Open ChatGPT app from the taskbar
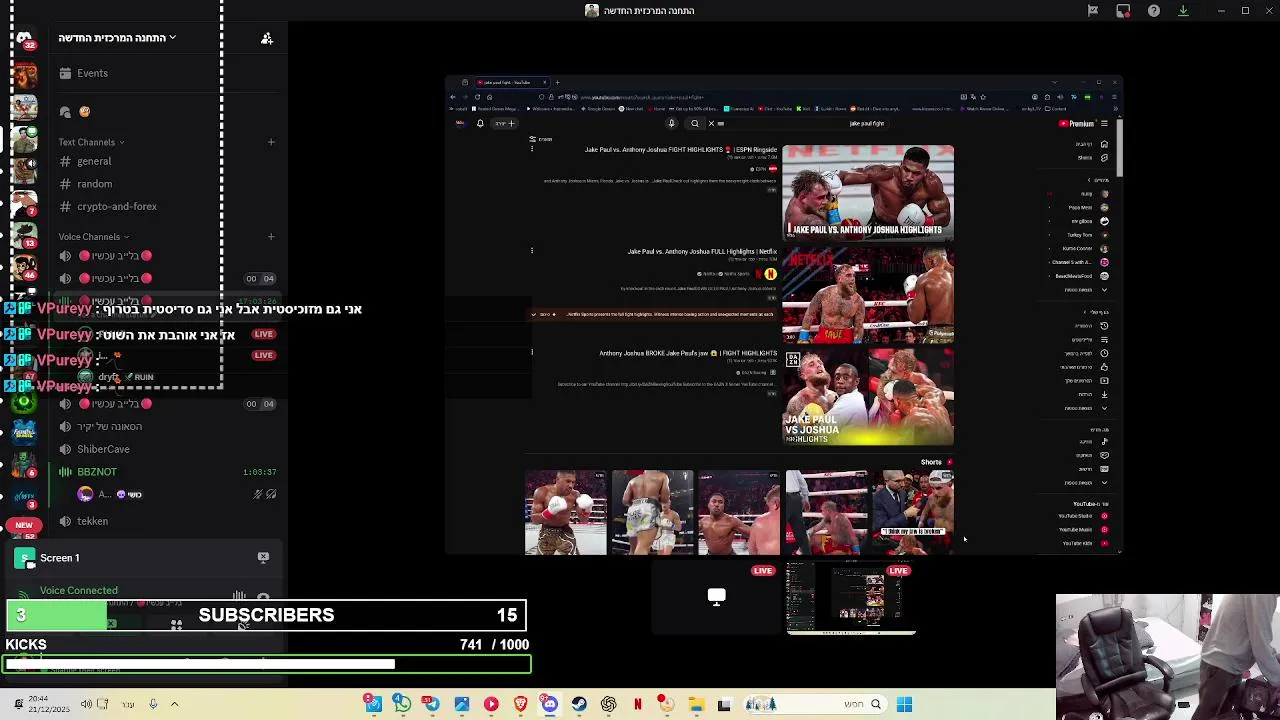Image resolution: width=1280 pixels, height=720 pixels. click(608, 704)
